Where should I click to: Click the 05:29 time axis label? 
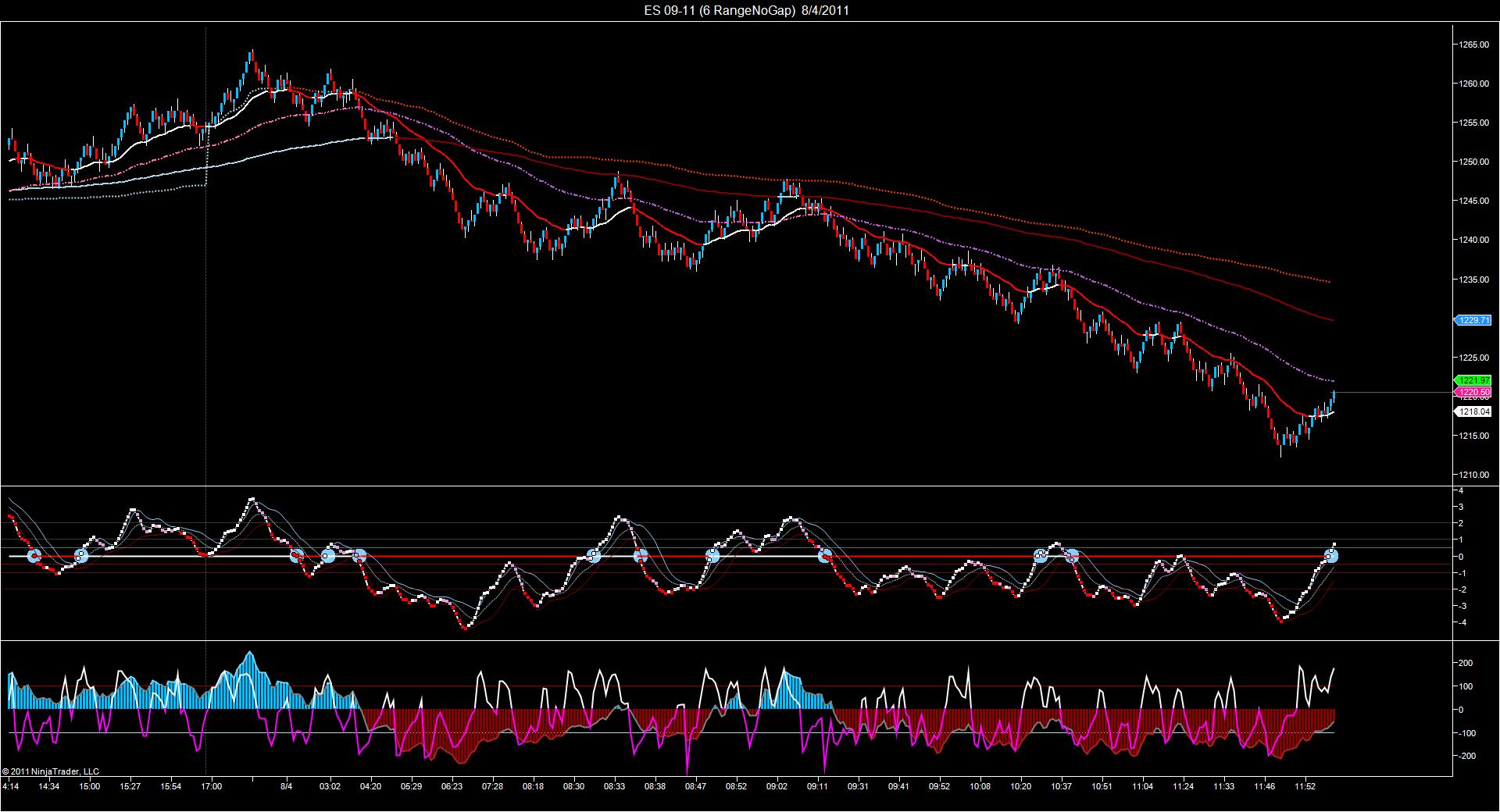411,786
